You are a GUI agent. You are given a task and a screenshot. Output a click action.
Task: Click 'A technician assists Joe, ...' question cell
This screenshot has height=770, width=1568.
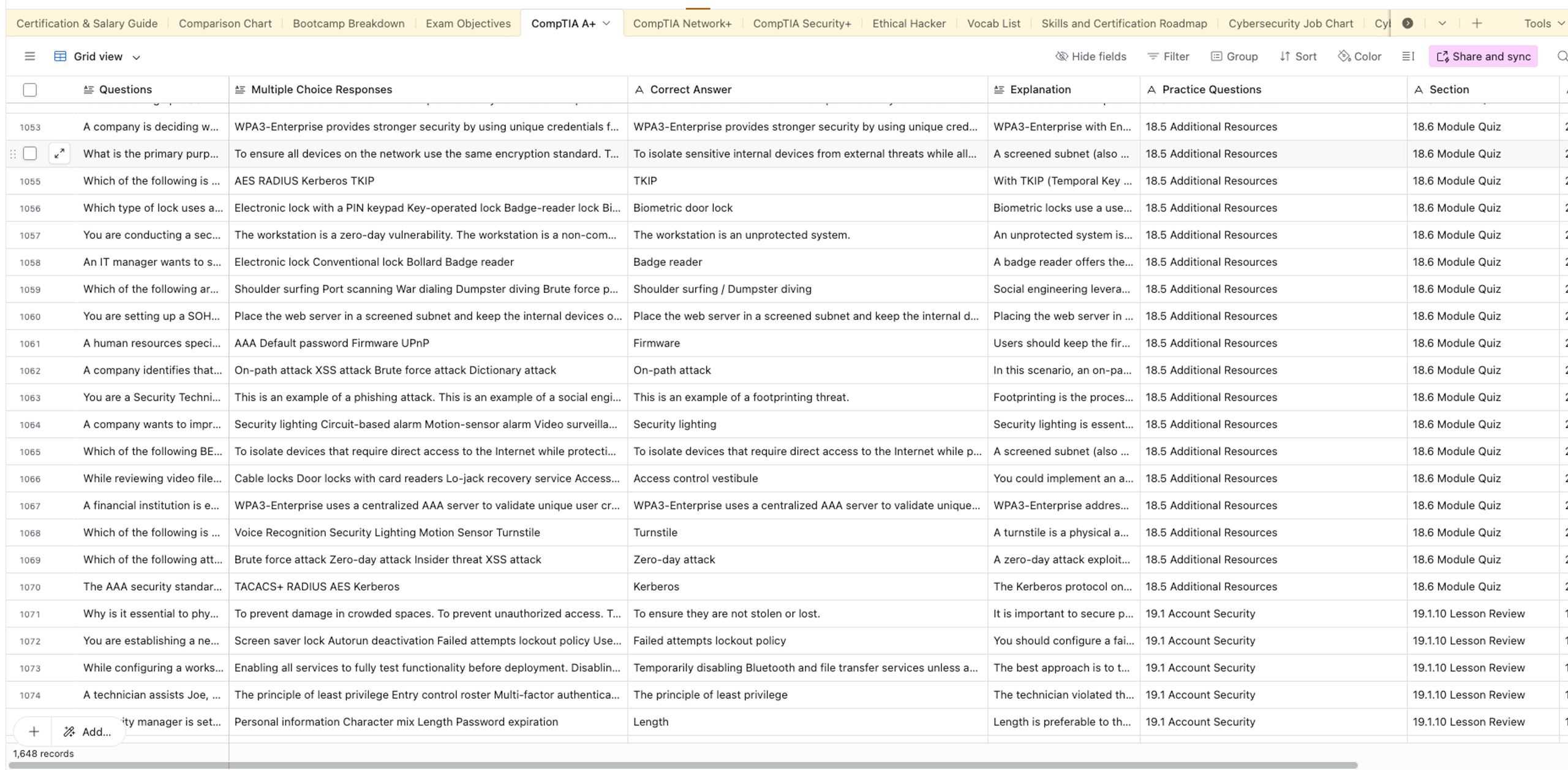tap(153, 695)
